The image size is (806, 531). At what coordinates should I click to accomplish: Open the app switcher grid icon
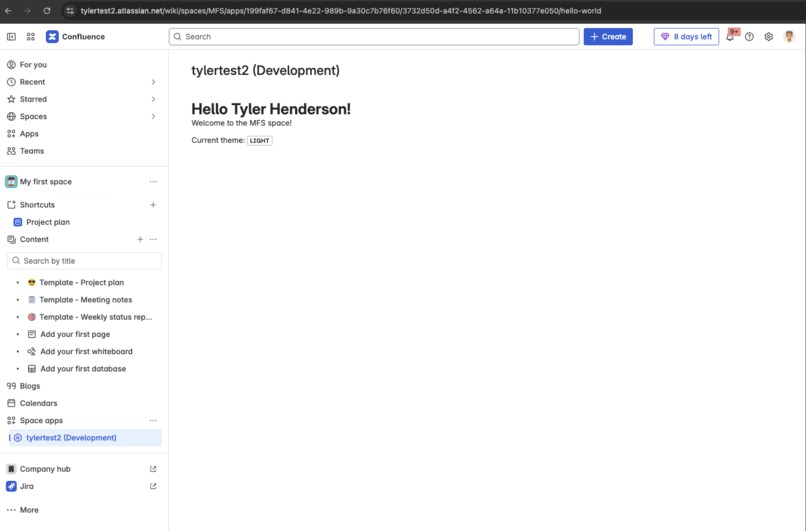pos(31,36)
